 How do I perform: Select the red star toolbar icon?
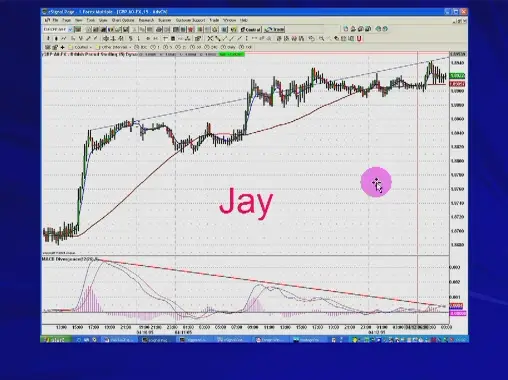191,30
